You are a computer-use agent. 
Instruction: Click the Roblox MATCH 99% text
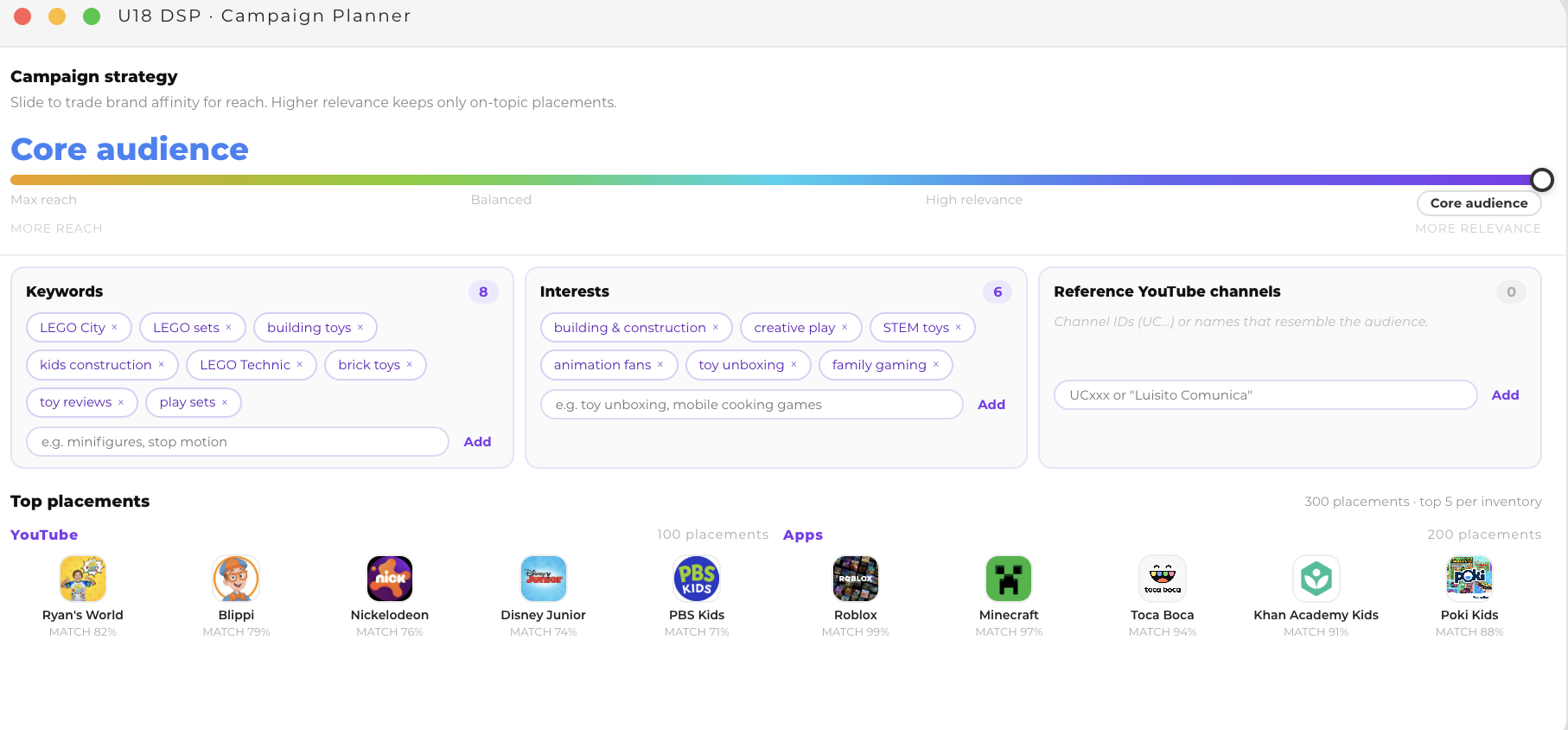click(856, 632)
